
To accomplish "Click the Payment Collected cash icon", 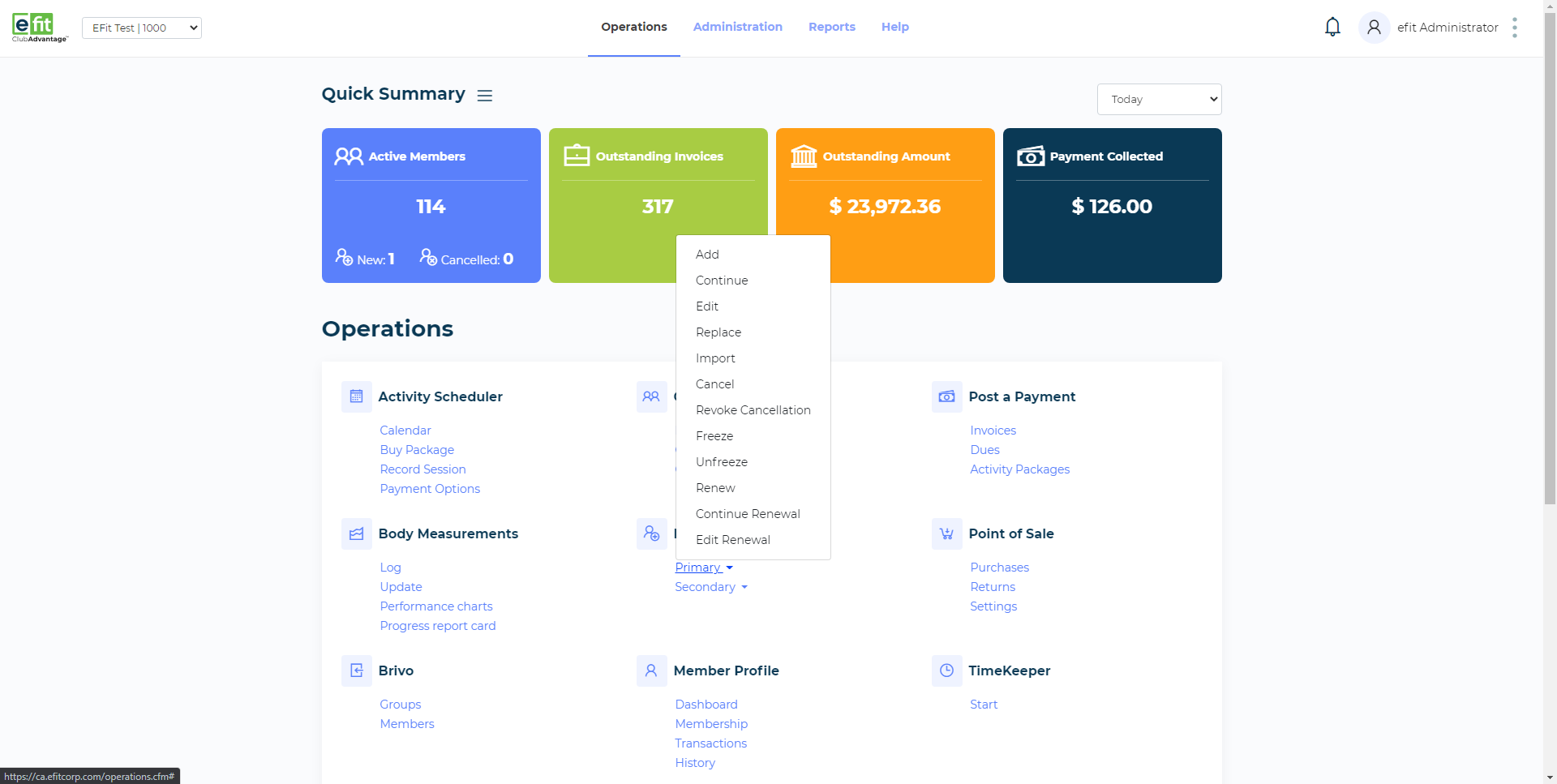I will pos(1031,156).
